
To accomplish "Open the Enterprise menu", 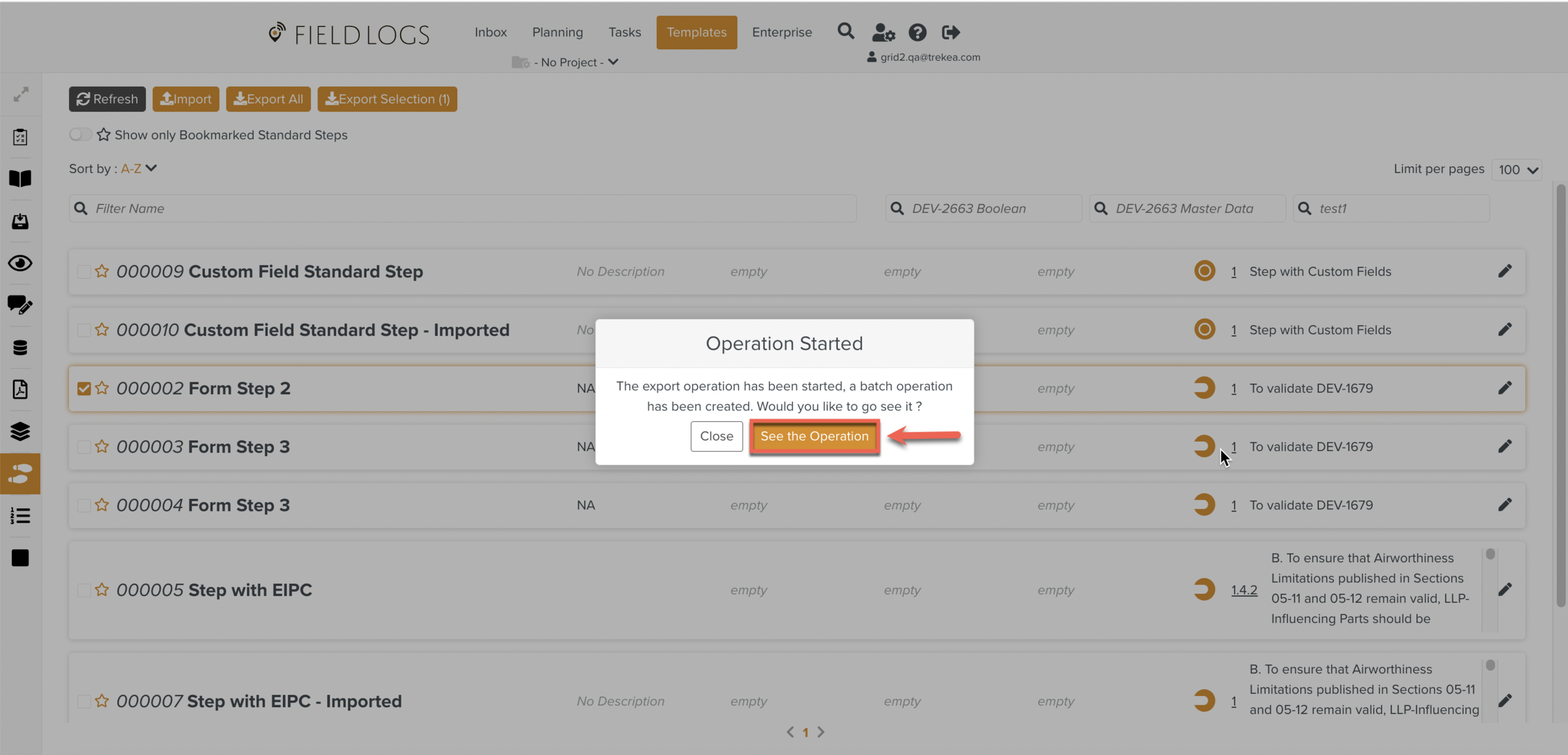I will coord(781,32).
